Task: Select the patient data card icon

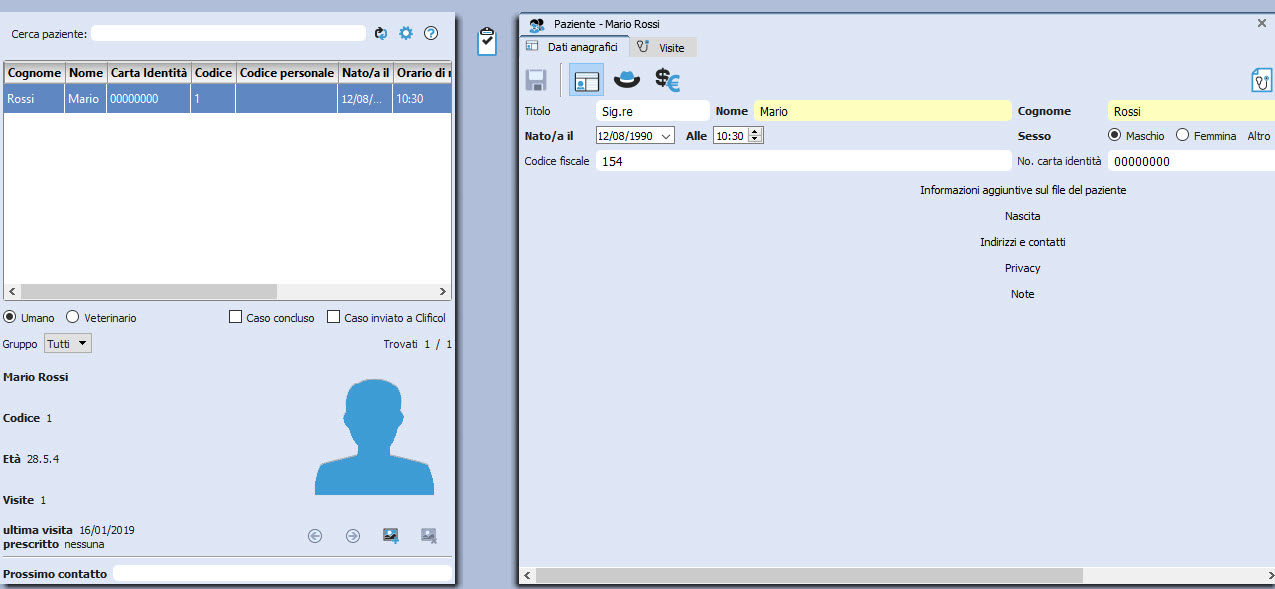Action: click(587, 80)
